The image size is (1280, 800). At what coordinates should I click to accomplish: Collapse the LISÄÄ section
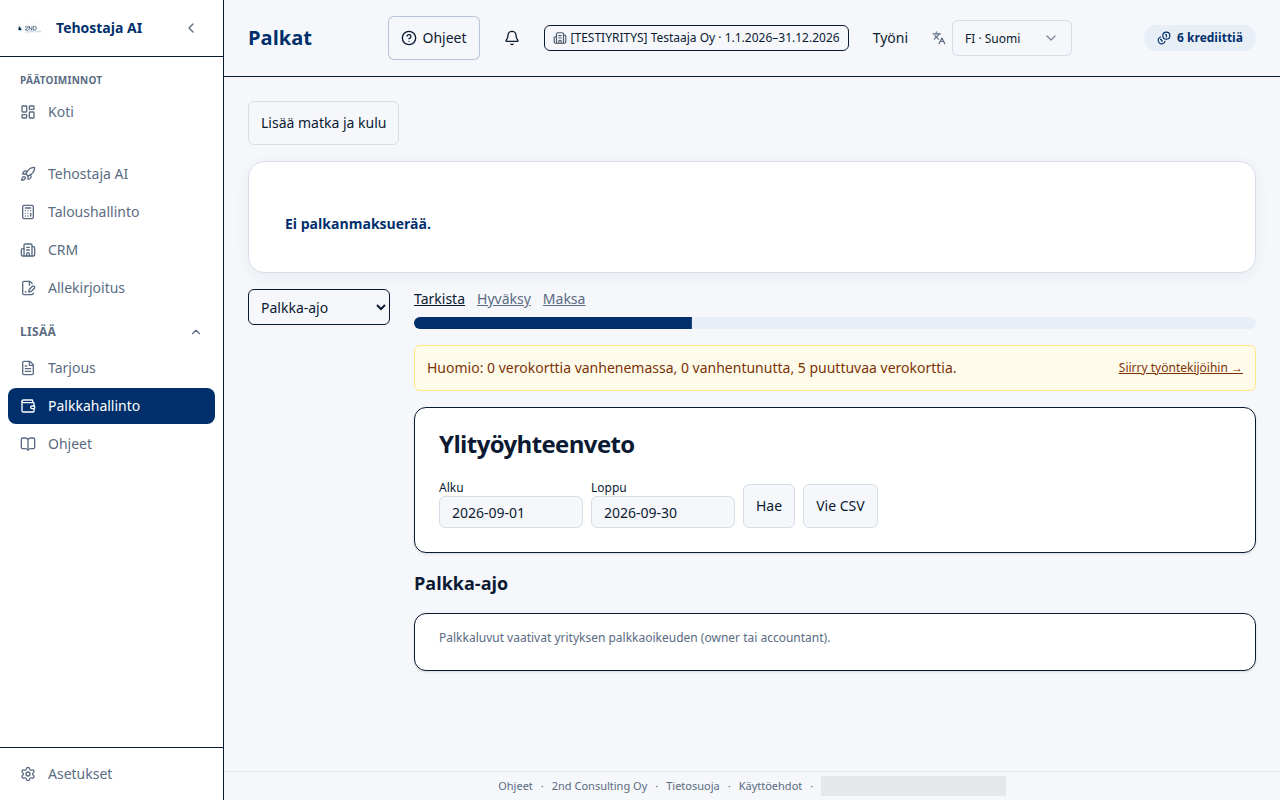point(196,331)
